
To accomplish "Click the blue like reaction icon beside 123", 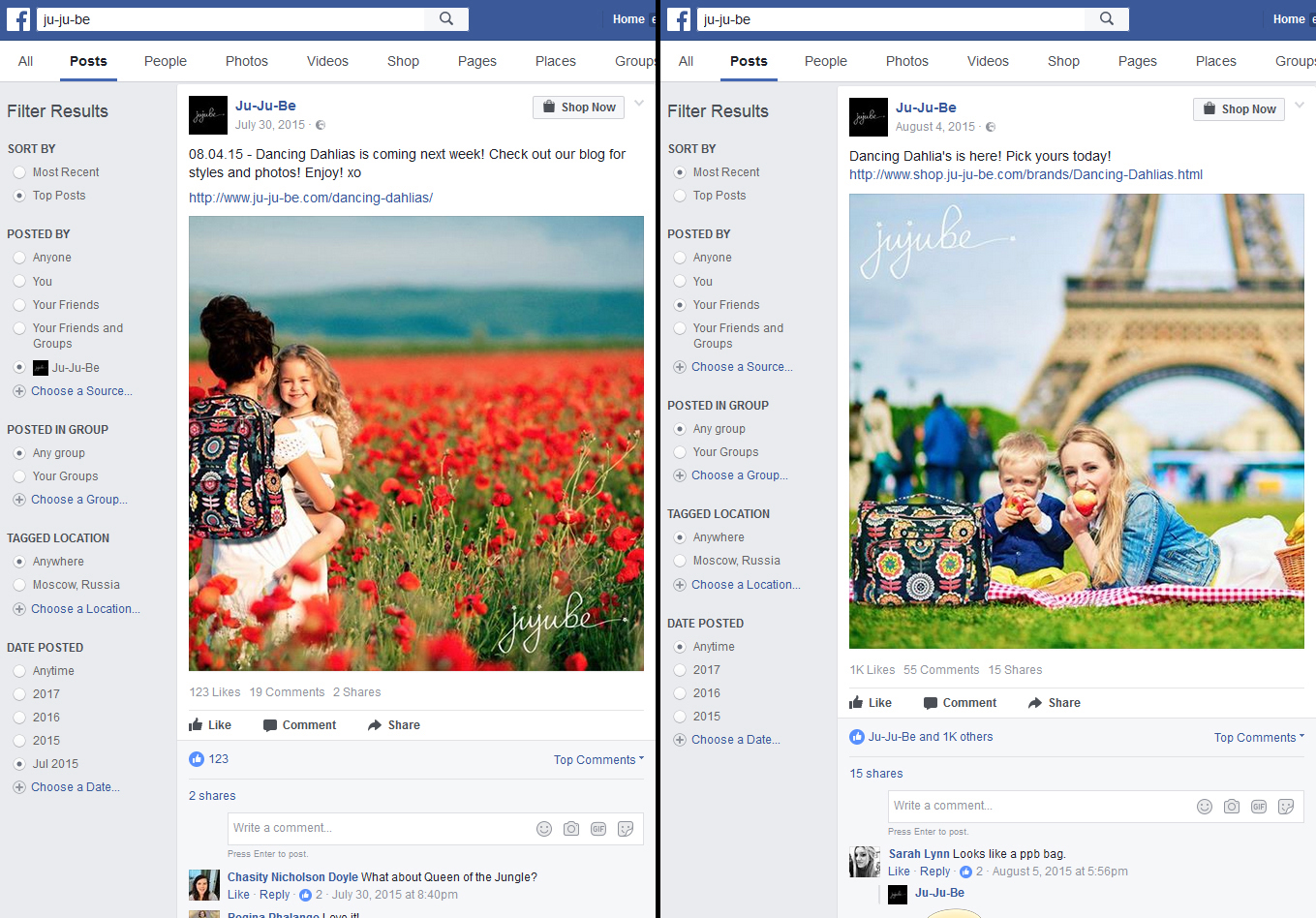I will click(197, 759).
